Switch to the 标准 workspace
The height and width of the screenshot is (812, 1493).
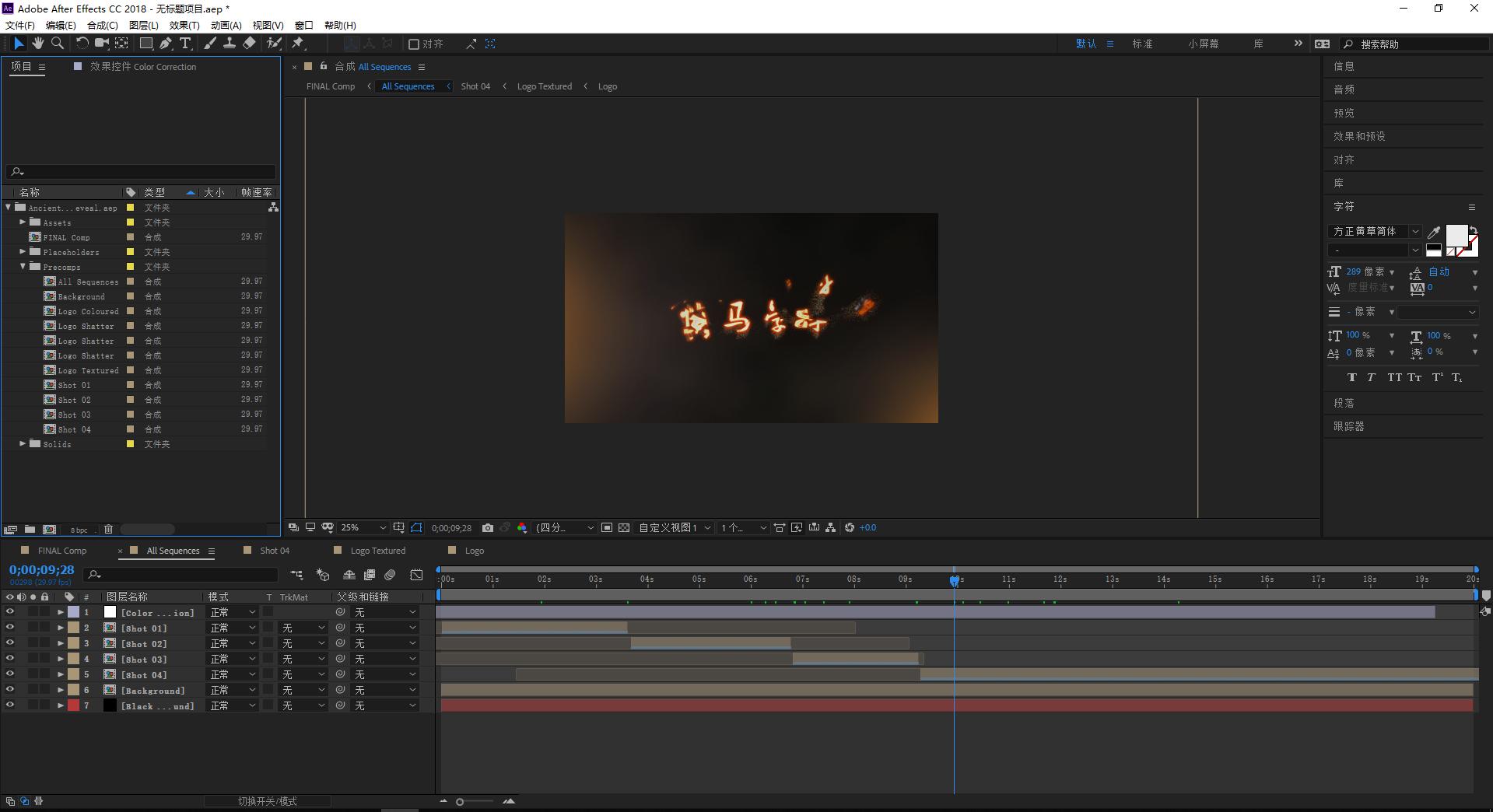1141,44
